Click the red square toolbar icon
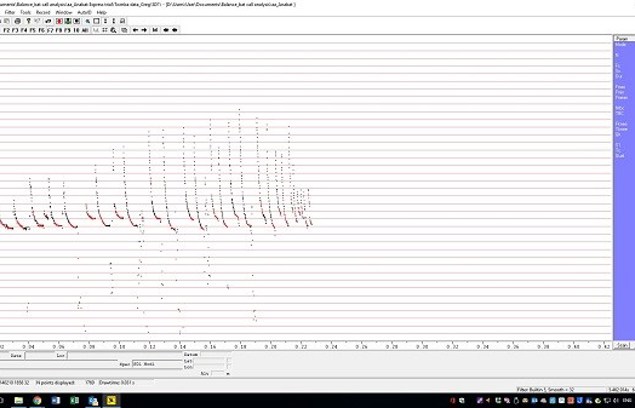This screenshot has width=635, height=408. 59,21
